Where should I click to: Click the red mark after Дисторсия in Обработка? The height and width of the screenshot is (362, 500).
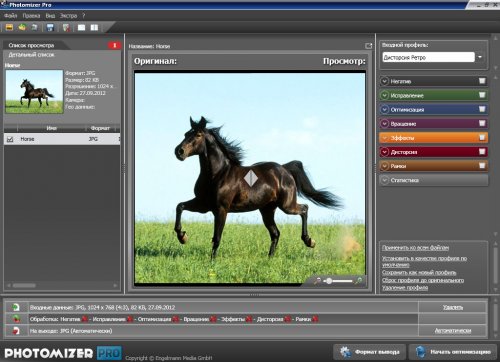click(288, 319)
